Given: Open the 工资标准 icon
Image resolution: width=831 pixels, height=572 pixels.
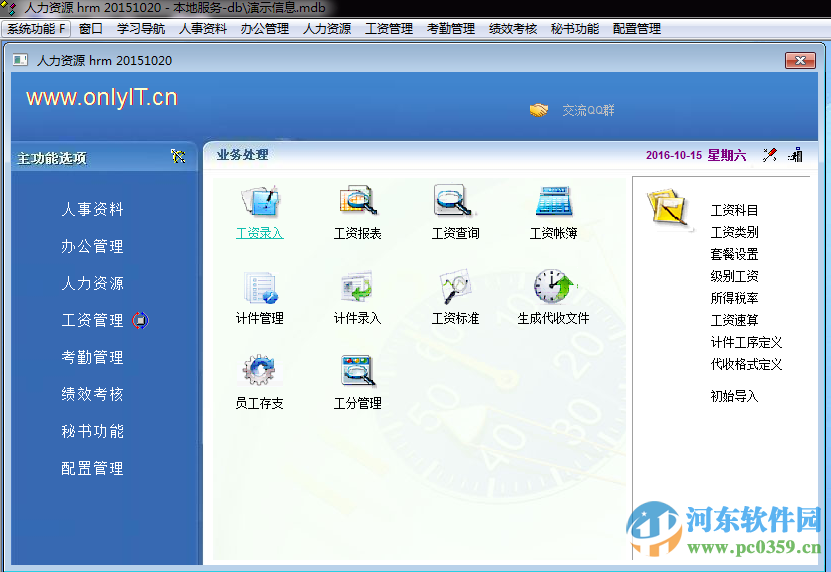Looking at the screenshot, I should point(455,286).
